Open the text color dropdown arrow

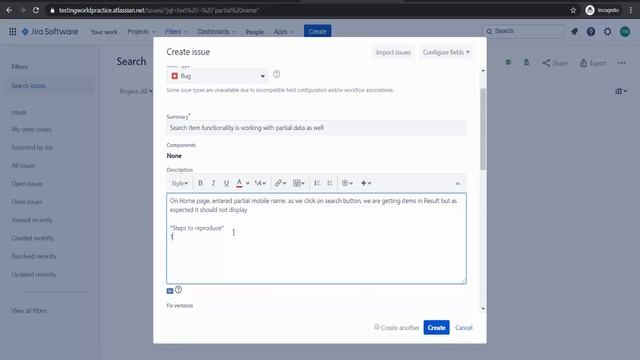[x=248, y=183]
